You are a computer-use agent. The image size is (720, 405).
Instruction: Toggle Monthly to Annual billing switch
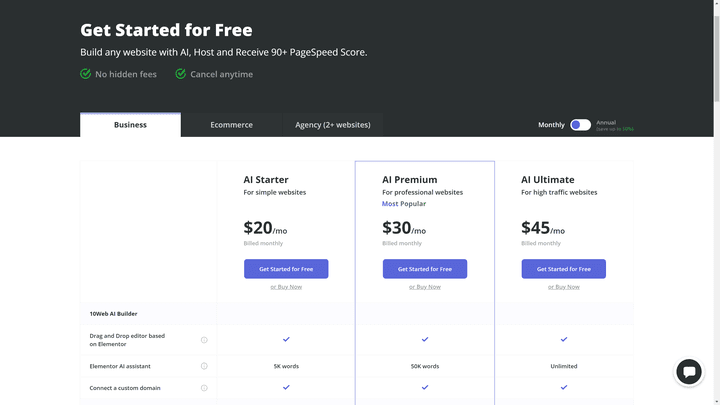[x=580, y=125]
